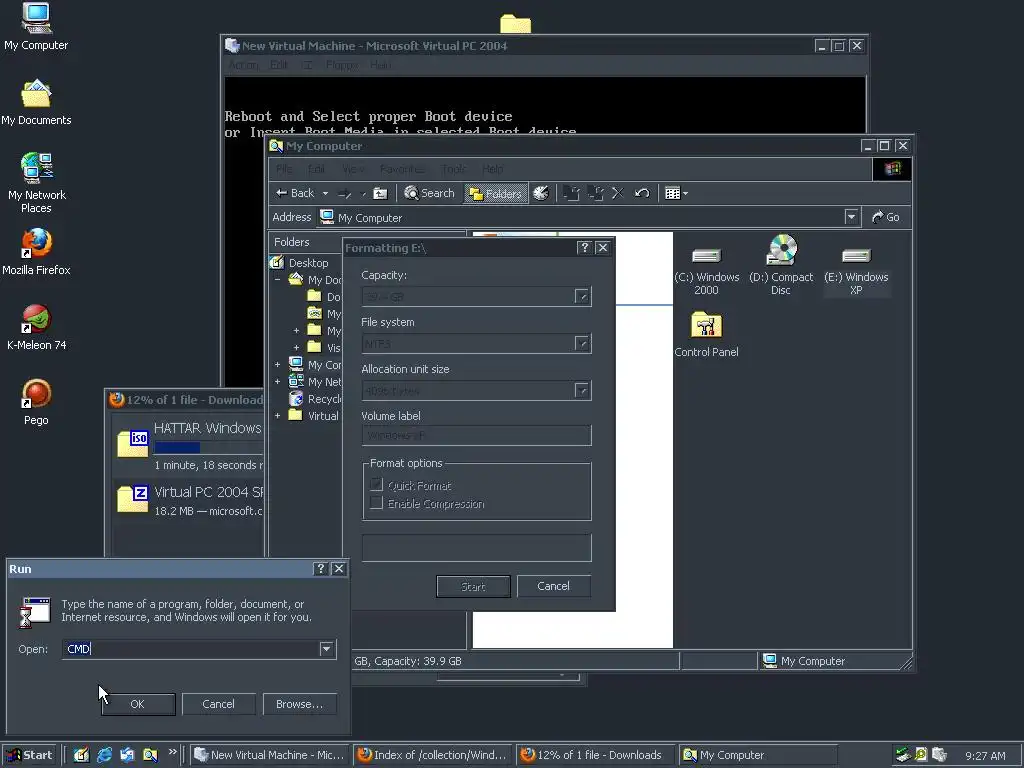Open the My Computer desktop icon
Screen dimensions: 1024x768
click(x=36, y=27)
